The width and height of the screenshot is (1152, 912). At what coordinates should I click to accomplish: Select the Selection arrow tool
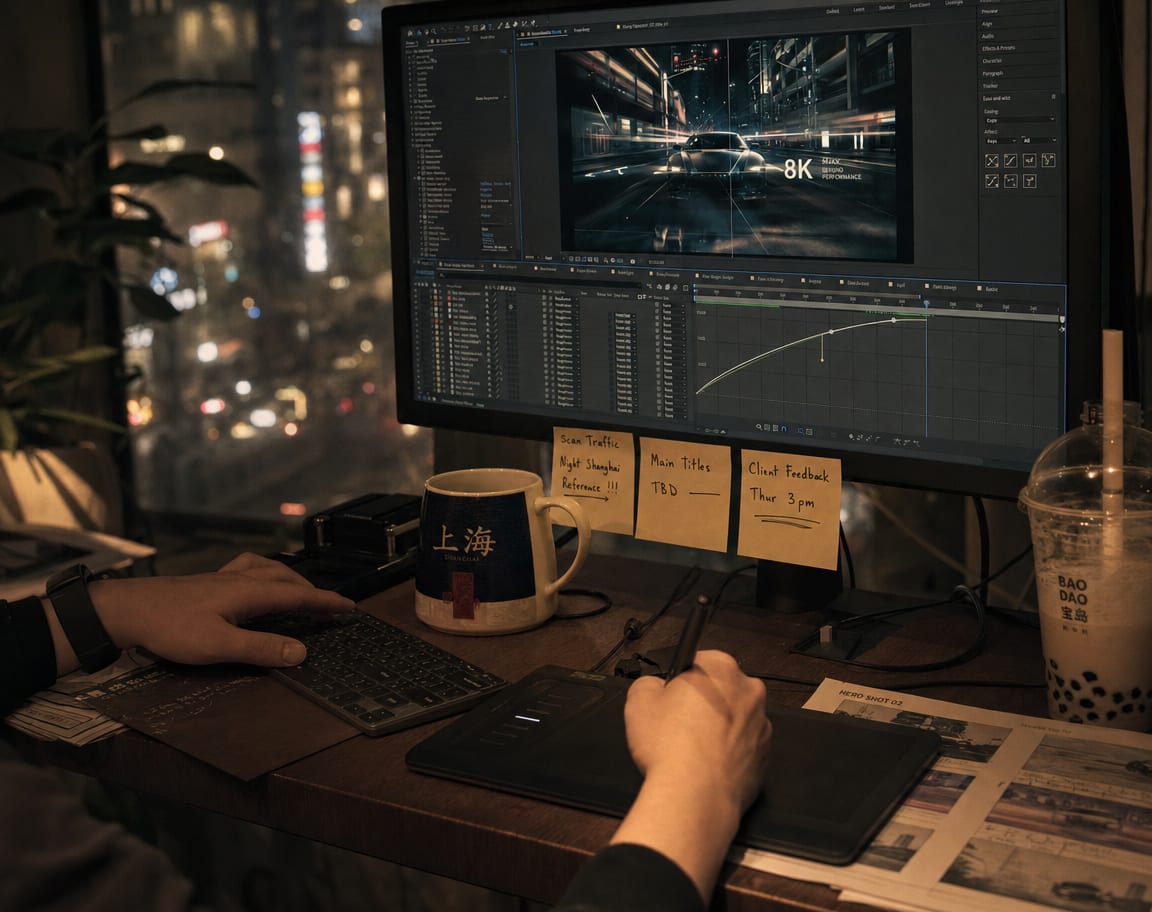click(x=420, y=32)
